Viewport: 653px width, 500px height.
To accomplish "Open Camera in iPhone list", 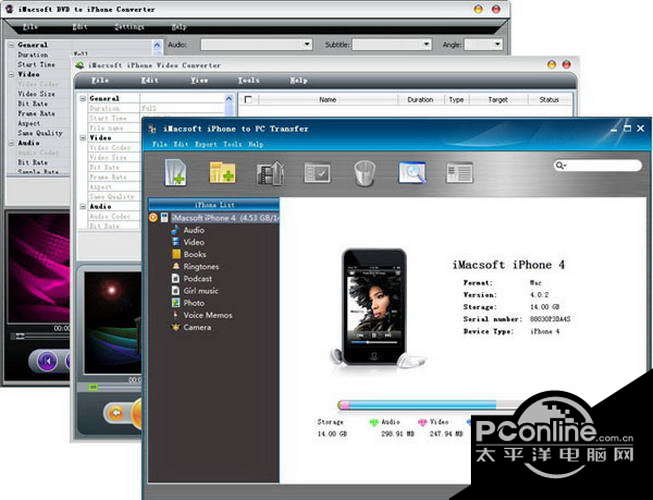I will pyautogui.click(x=197, y=327).
